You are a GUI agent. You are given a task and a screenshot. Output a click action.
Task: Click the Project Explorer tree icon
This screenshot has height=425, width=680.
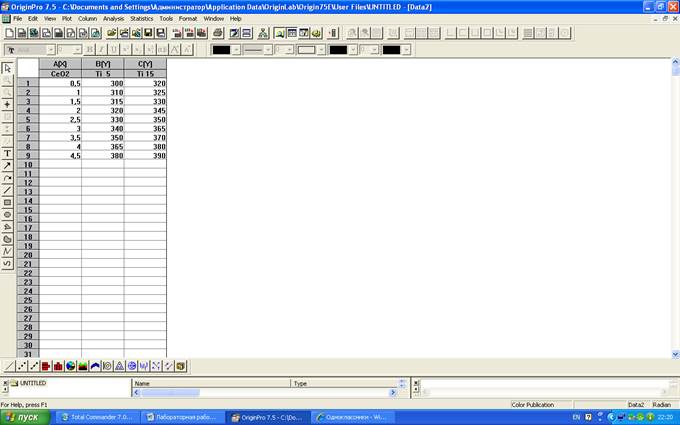point(263,33)
